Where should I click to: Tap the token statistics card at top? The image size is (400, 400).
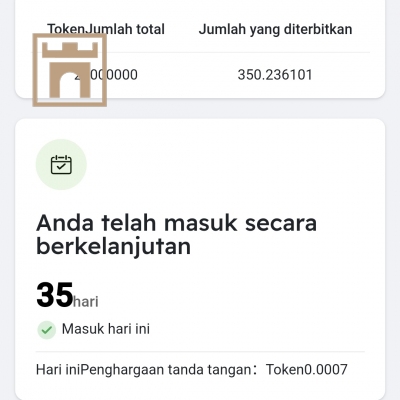(x=200, y=49)
